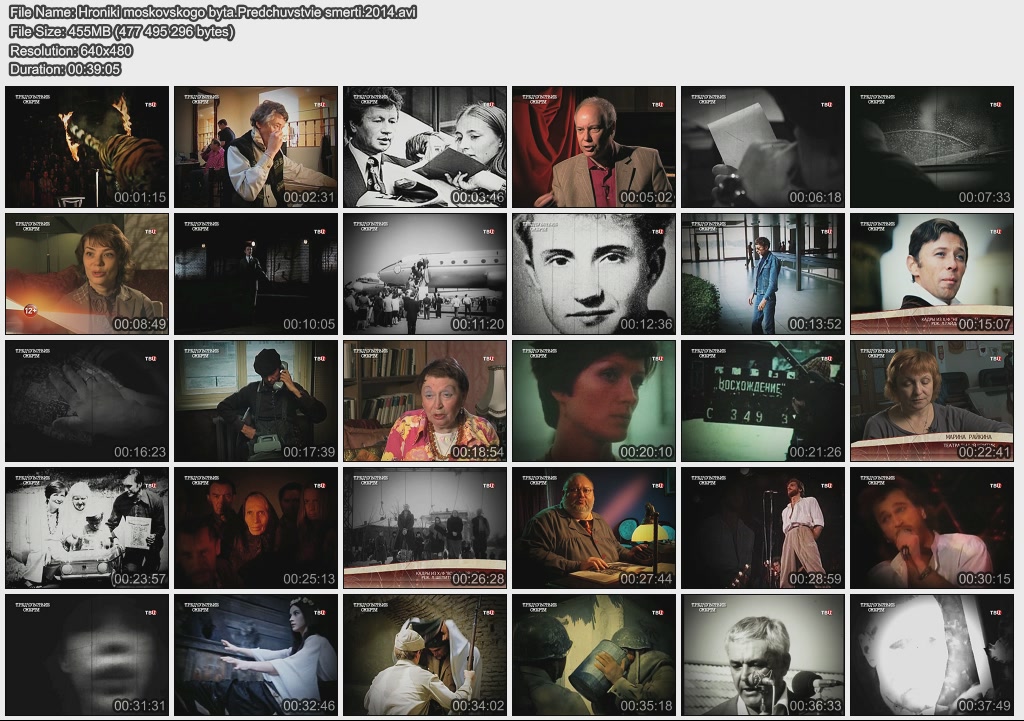Open the floral blouse woman frame 00:18:54
The height and width of the screenshot is (721, 1024).
point(425,400)
